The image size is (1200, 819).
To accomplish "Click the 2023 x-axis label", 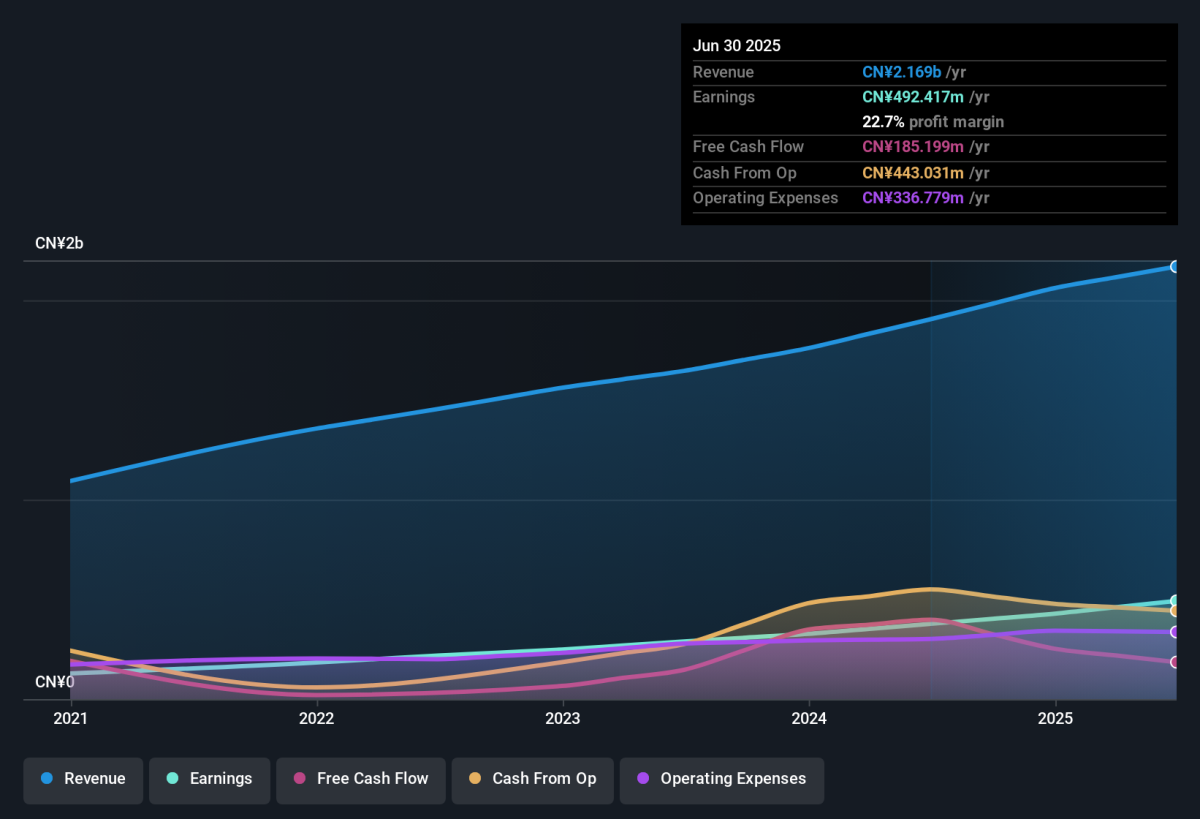I will 563,718.
